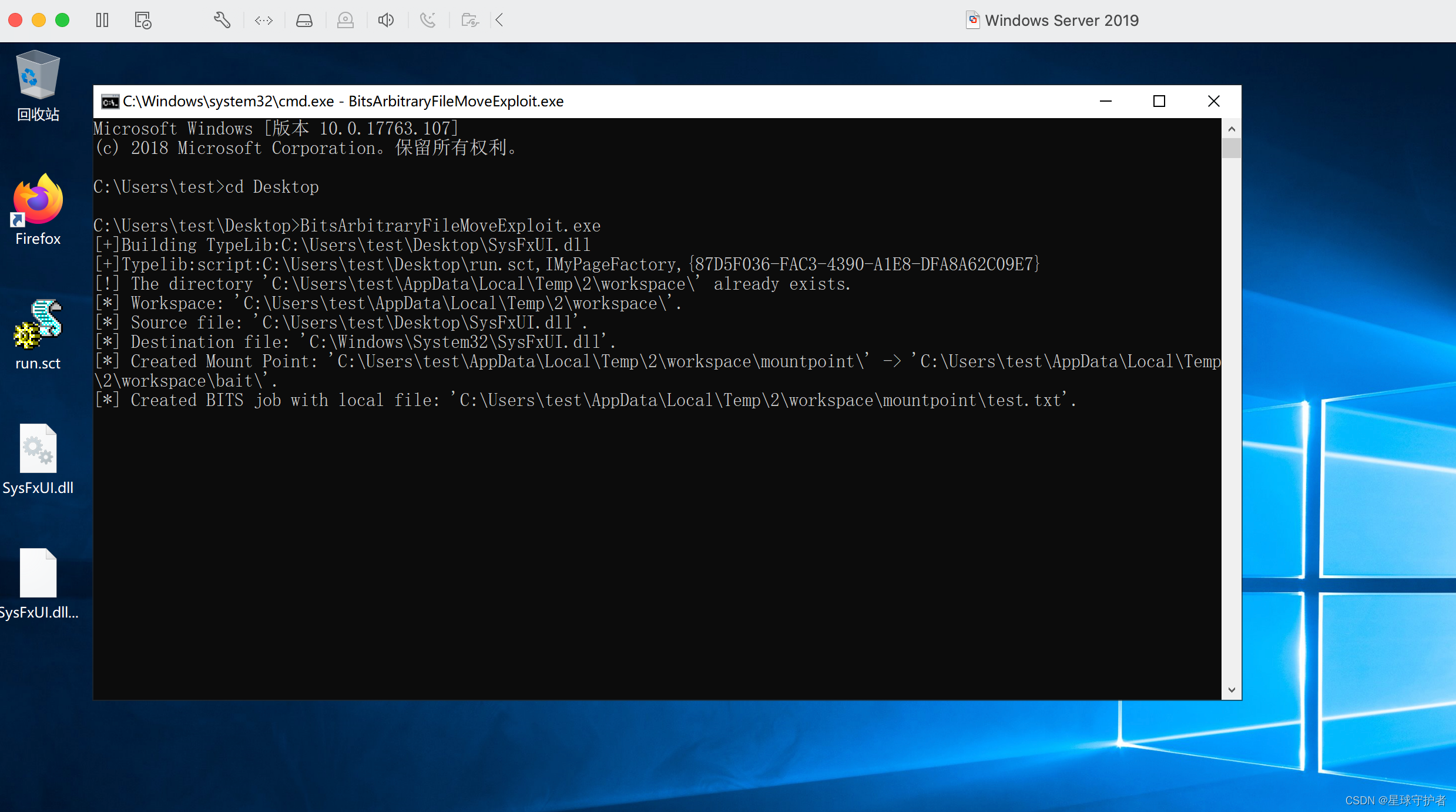Click the CD/DVD drive toolbar icon
Screen dimensions: 1456x812
(x=345, y=20)
